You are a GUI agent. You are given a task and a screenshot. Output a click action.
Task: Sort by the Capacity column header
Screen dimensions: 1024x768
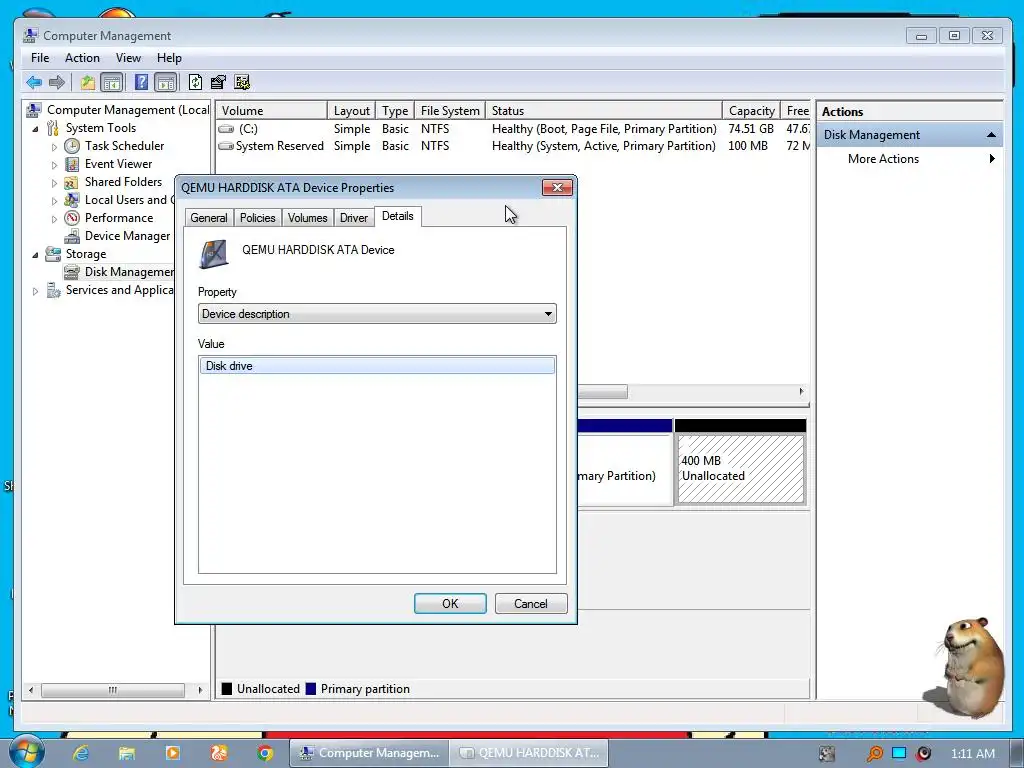[x=751, y=110]
